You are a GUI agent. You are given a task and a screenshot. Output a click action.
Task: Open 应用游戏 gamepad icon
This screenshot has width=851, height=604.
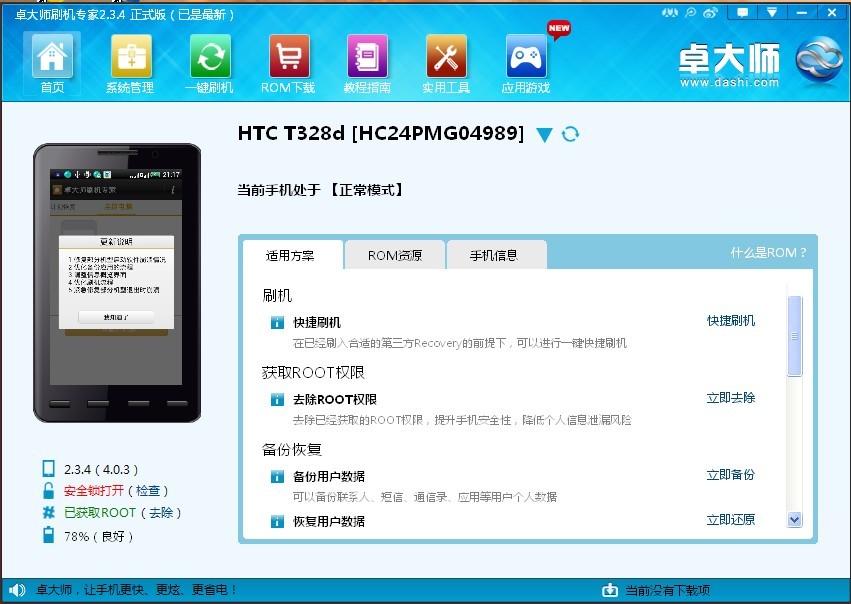[526, 56]
